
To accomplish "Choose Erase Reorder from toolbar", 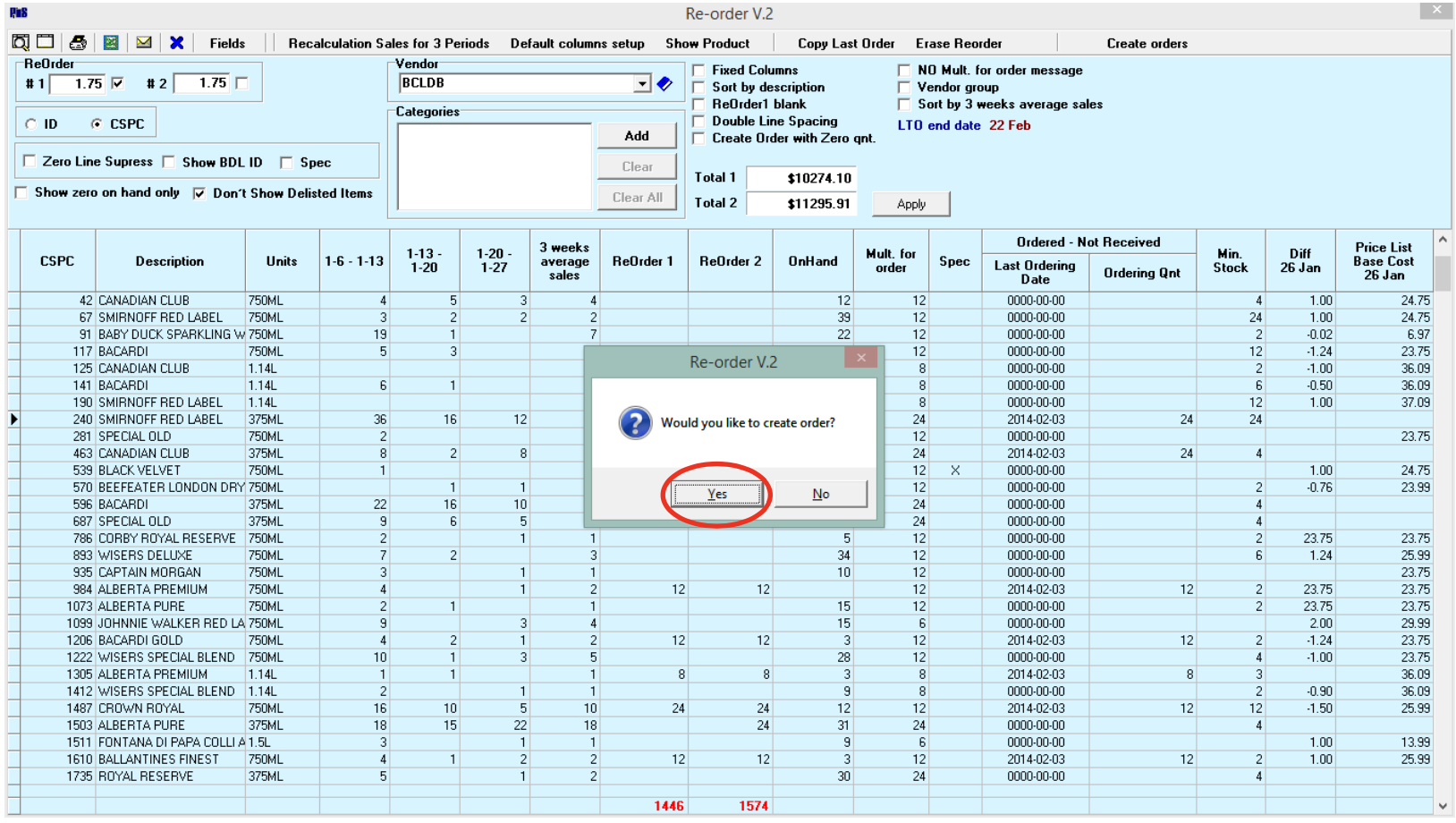I will point(959,43).
